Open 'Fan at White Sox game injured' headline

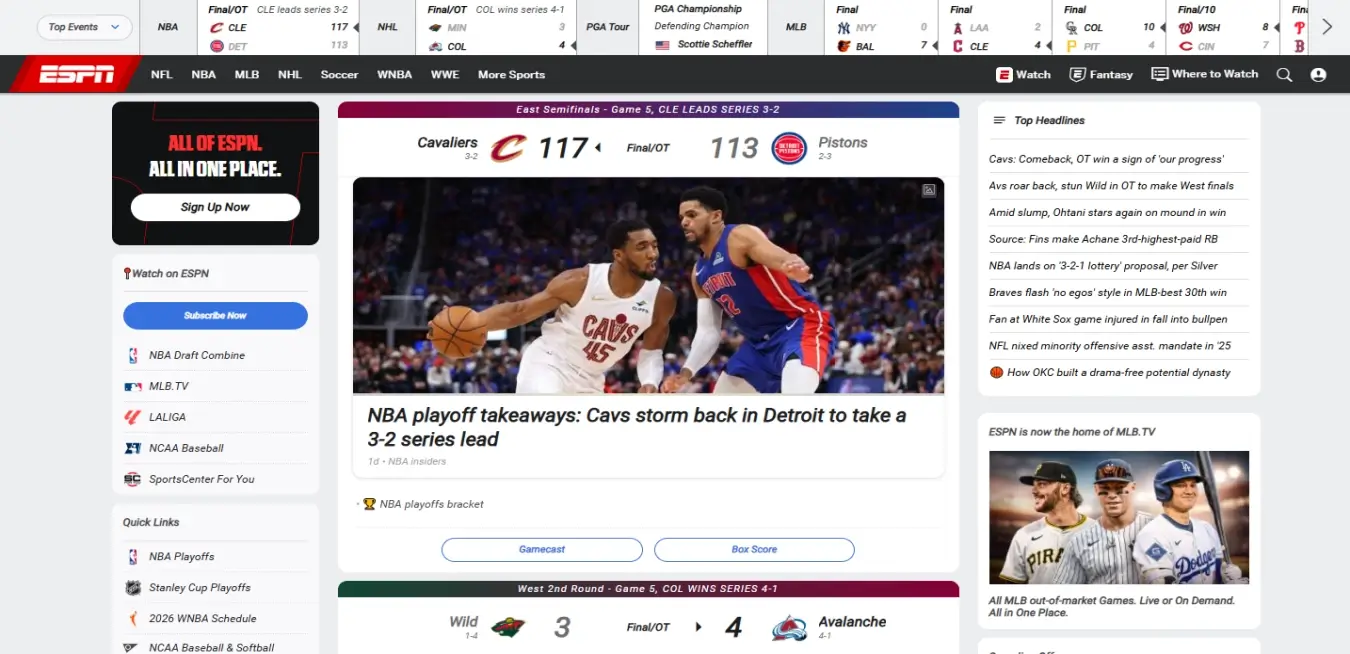tap(1108, 319)
